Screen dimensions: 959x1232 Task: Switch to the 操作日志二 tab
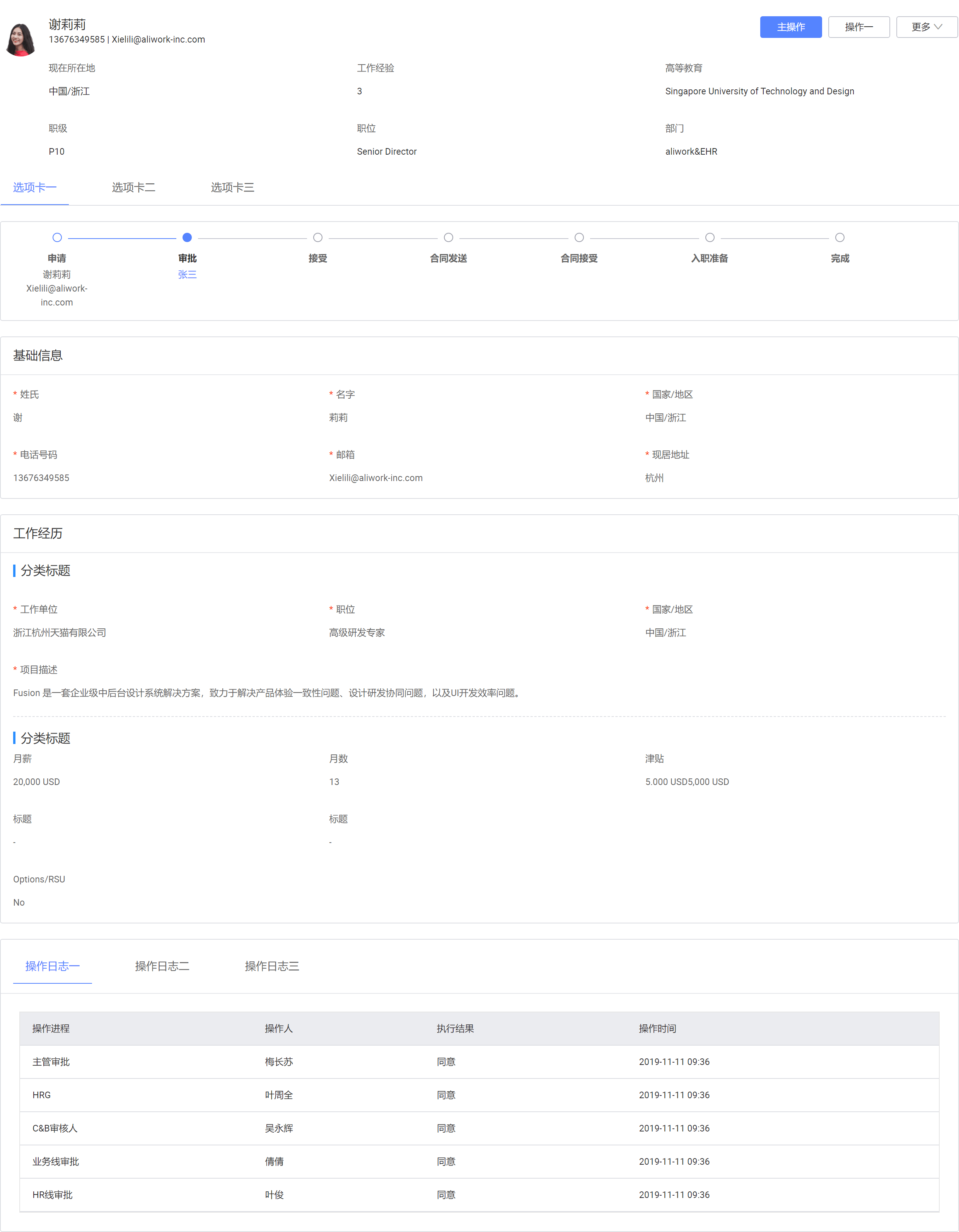click(162, 966)
